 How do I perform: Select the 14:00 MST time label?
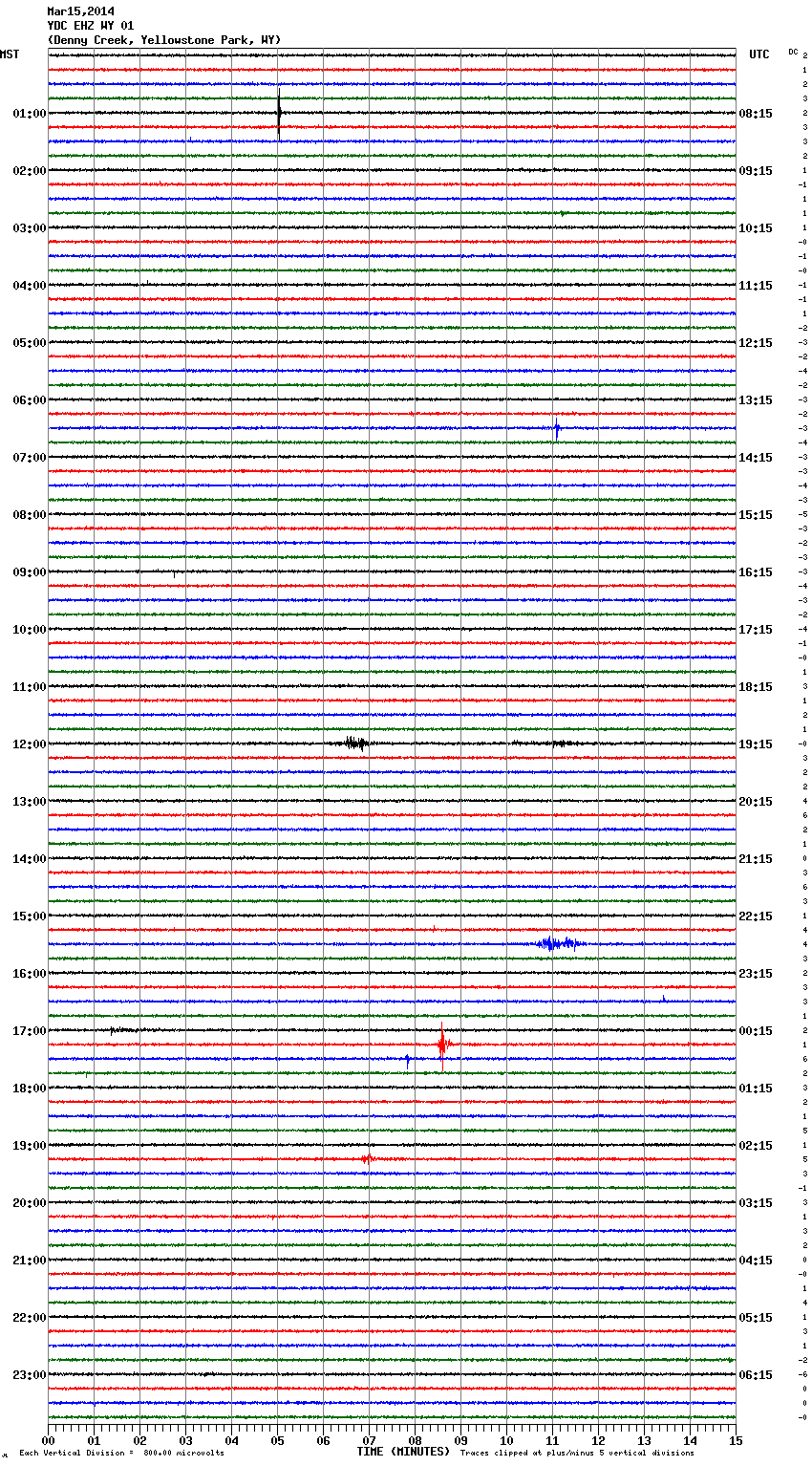point(30,859)
